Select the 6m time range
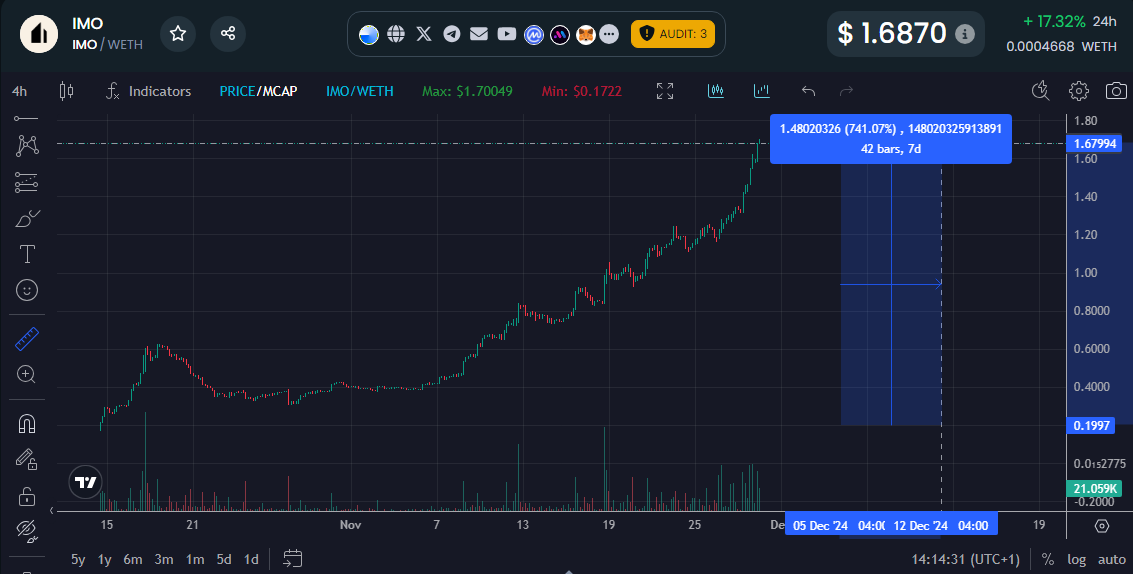Viewport: 1133px width, 574px height. [x=133, y=559]
